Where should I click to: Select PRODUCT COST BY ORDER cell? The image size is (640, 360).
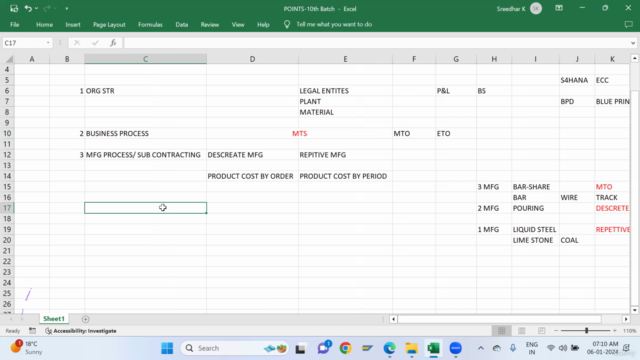252,176
